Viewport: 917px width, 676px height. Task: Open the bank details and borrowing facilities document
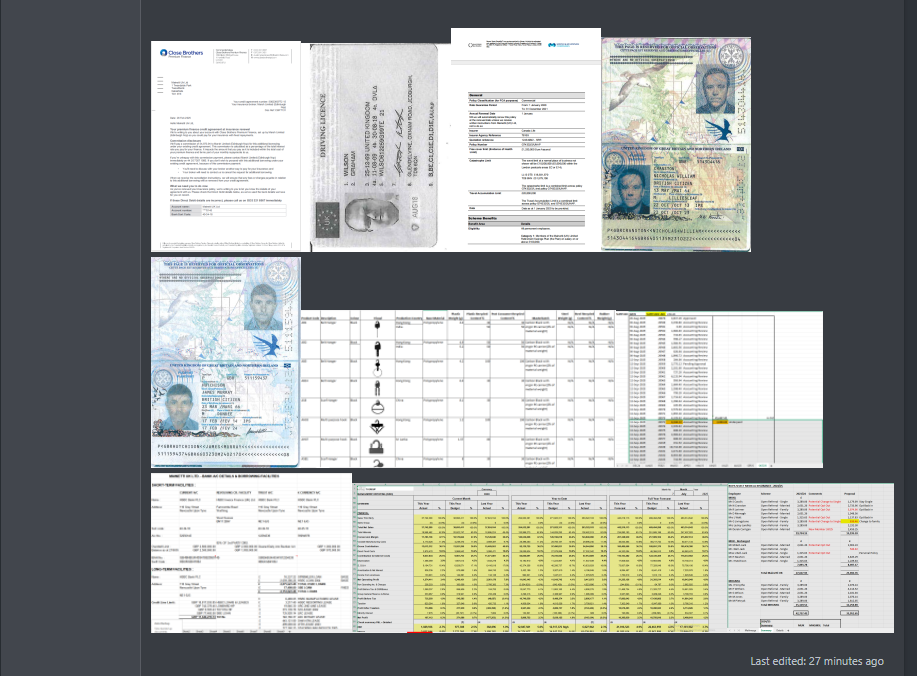251,553
